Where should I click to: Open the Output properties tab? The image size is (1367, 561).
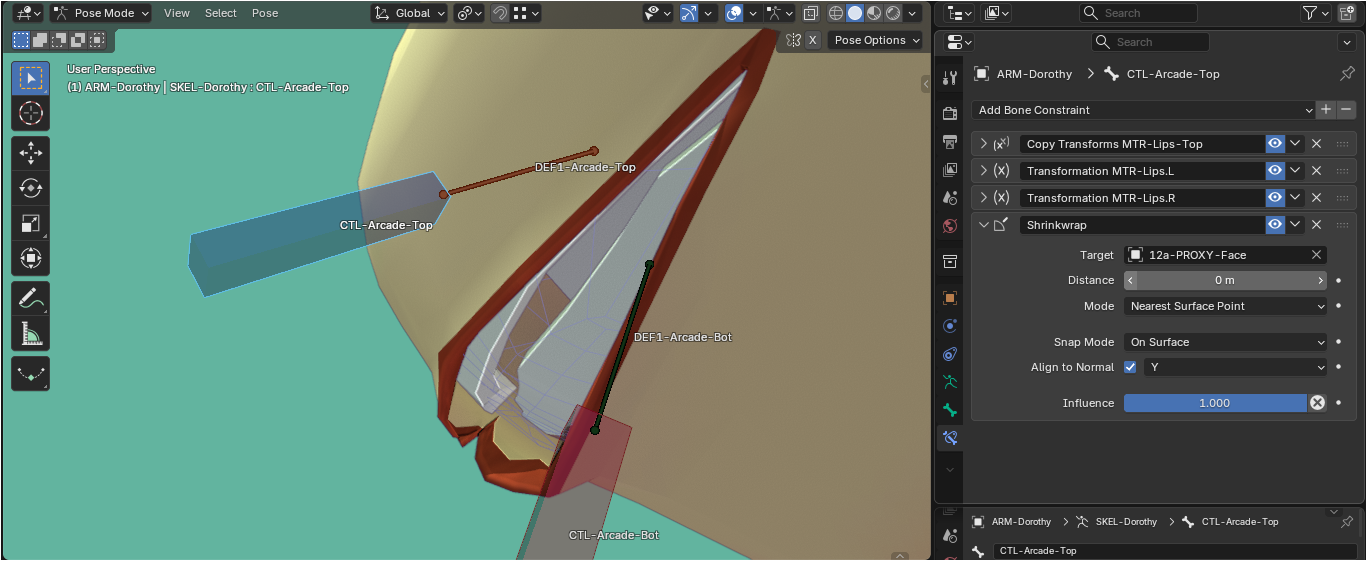tap(950, 142)
